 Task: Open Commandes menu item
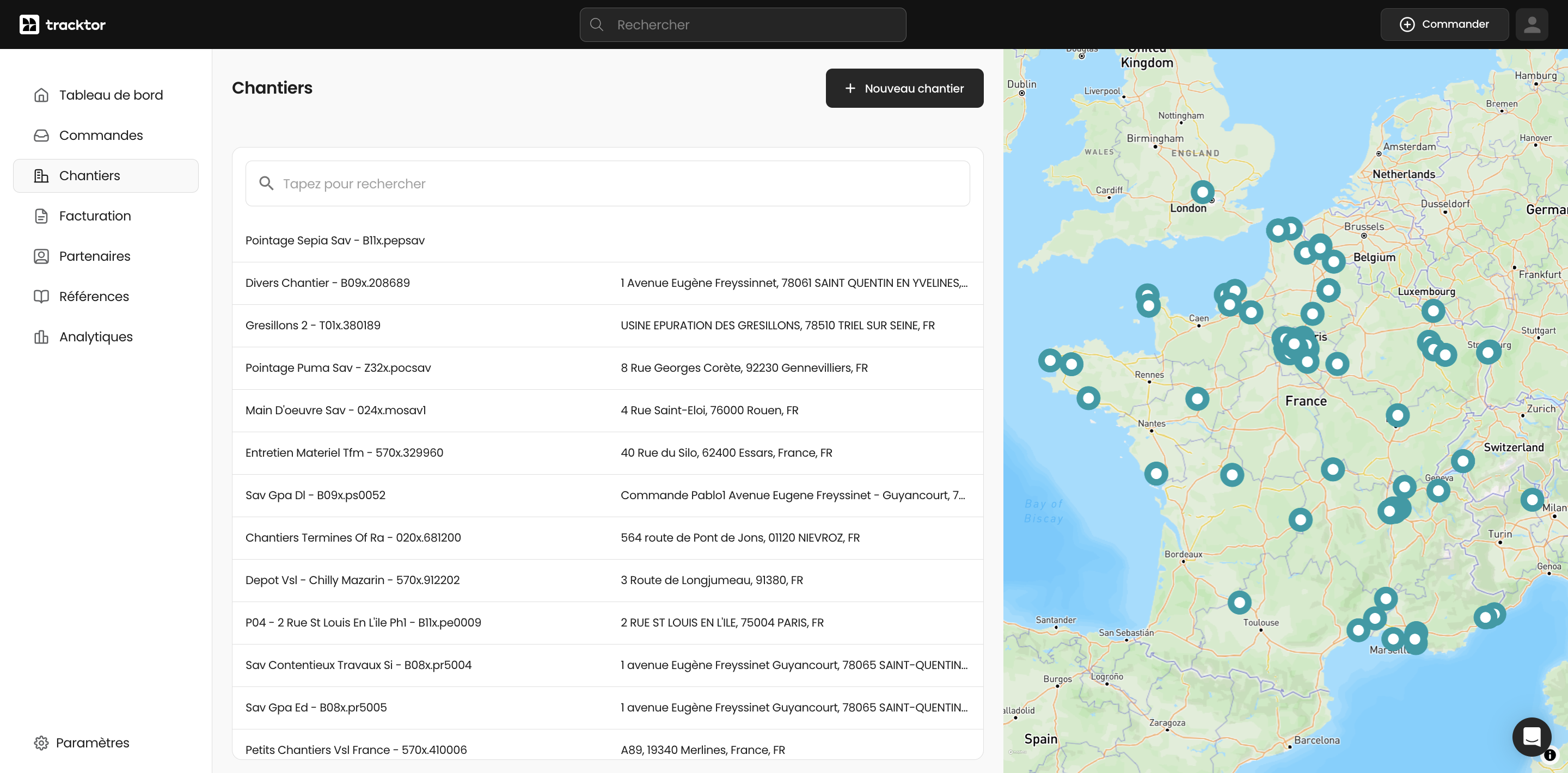click(106, 135)
